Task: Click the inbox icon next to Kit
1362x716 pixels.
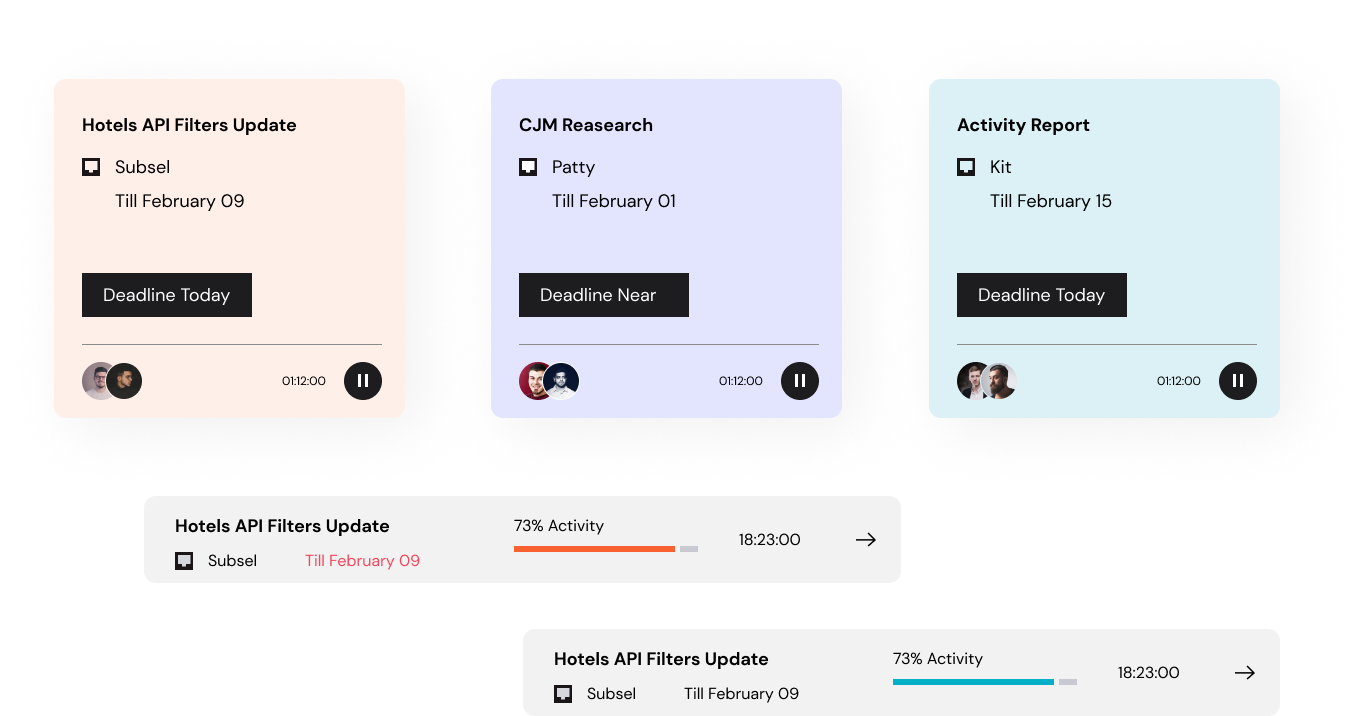Action: click(x=966, y=167)
